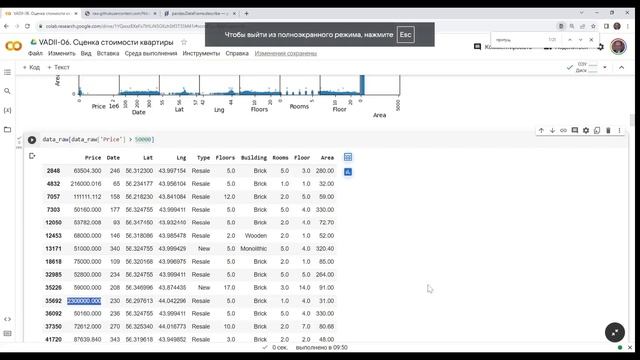Switch to the raw.githubusercontent.com tab
This screenshot has height=360, width=640.
click(x=120, y=13)
